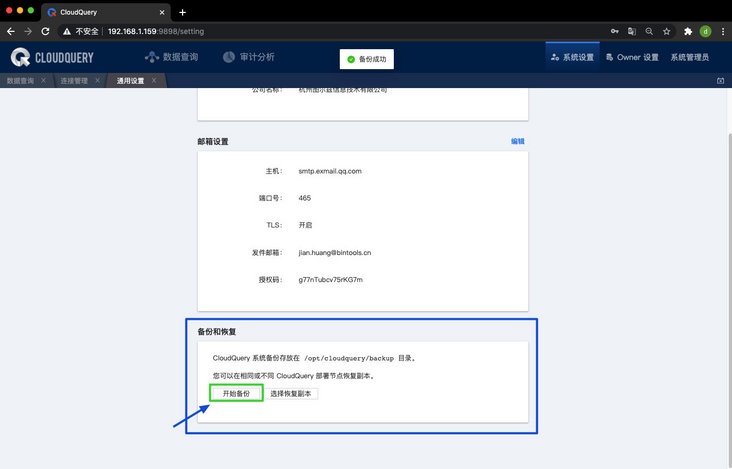
Task: Click the zoom magnifier icon
Action: tap(649, 31)
